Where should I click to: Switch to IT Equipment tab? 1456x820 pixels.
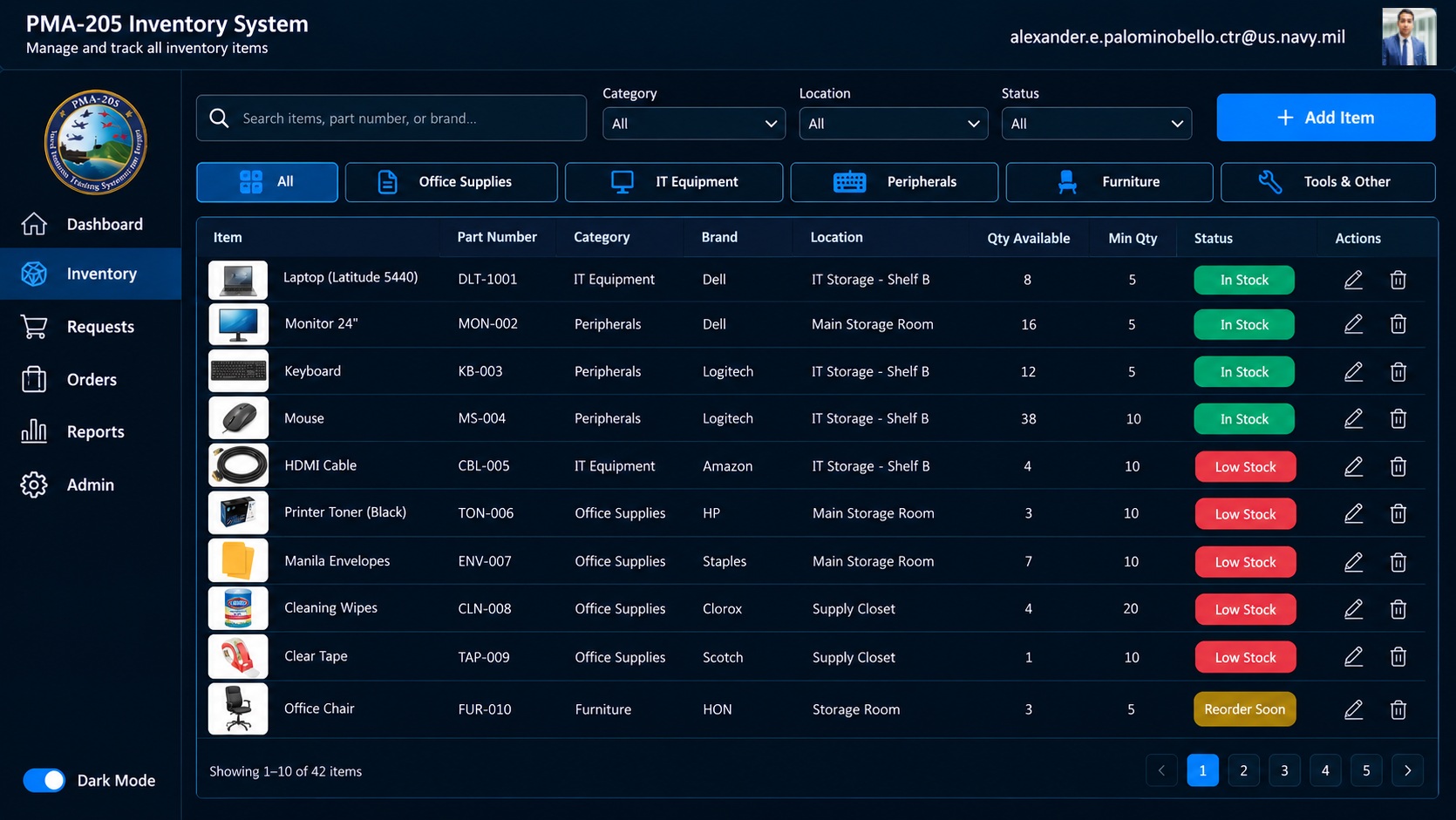pos(674,182)
